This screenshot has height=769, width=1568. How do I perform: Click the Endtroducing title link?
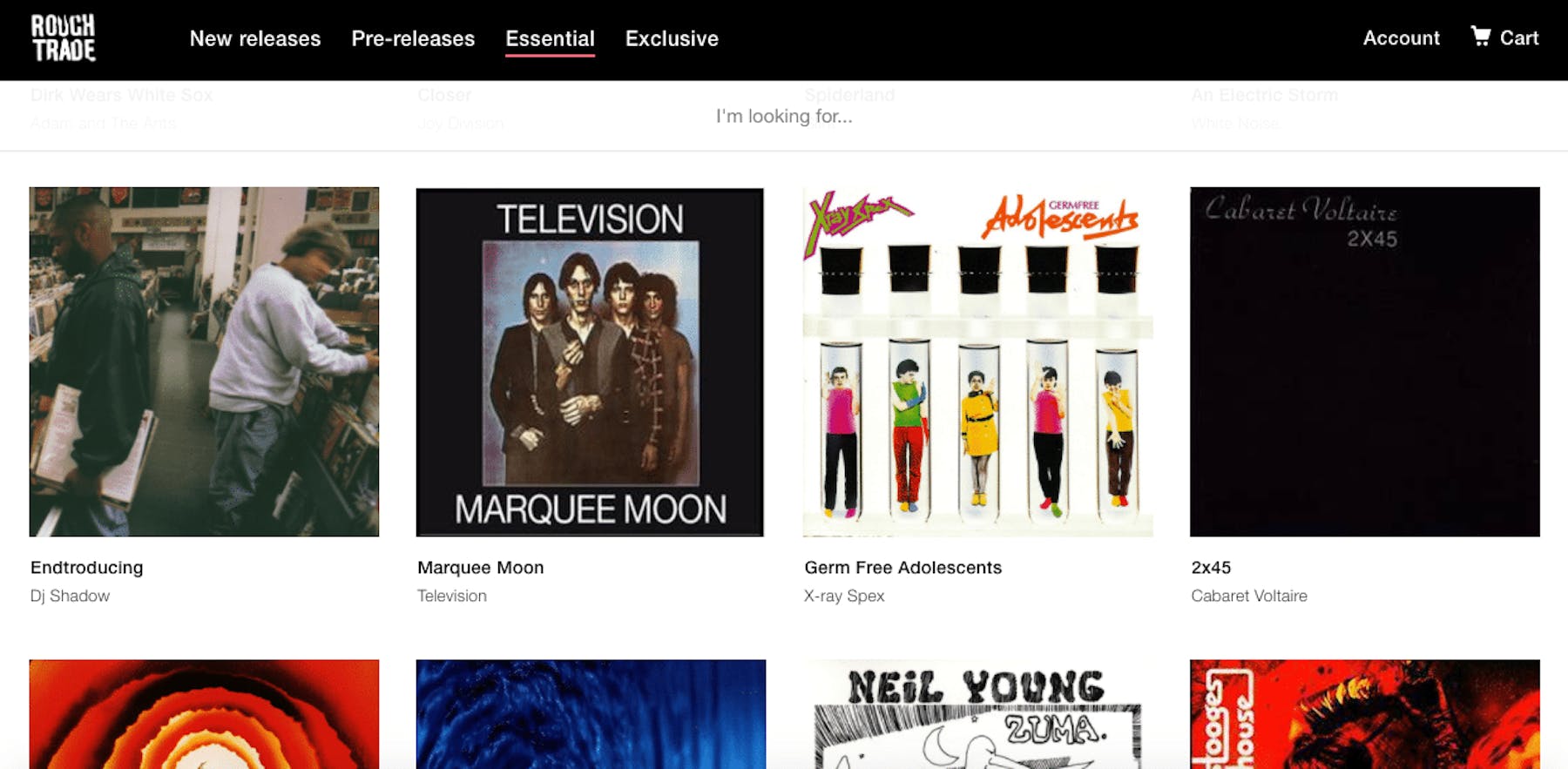[86, 567]
